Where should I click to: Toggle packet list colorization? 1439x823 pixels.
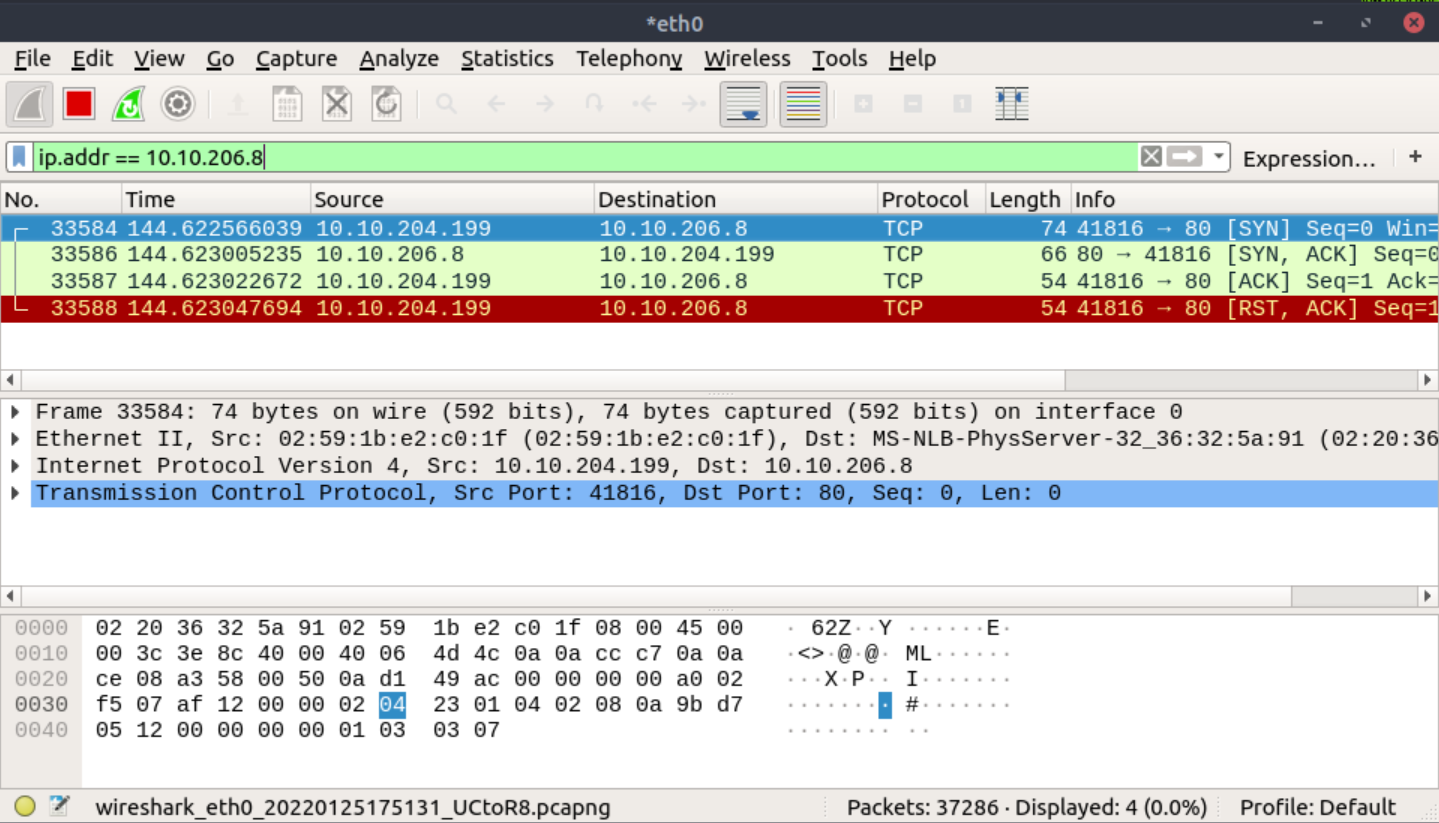805,103
